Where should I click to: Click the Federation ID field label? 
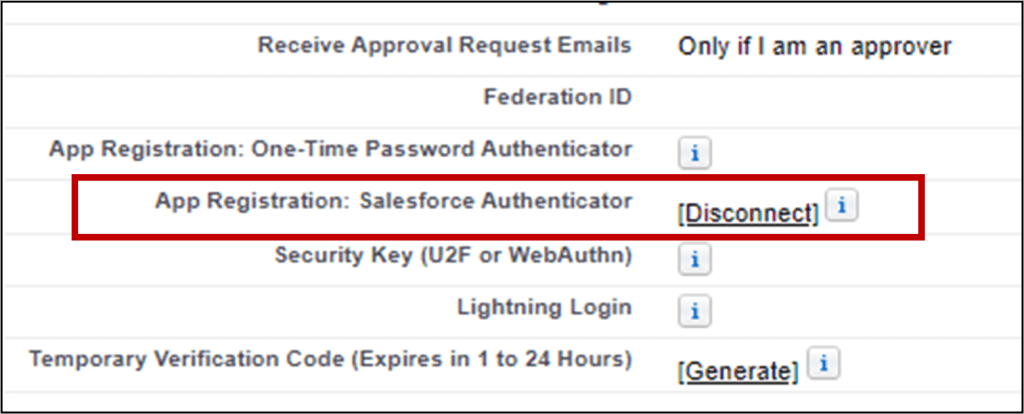558,97
